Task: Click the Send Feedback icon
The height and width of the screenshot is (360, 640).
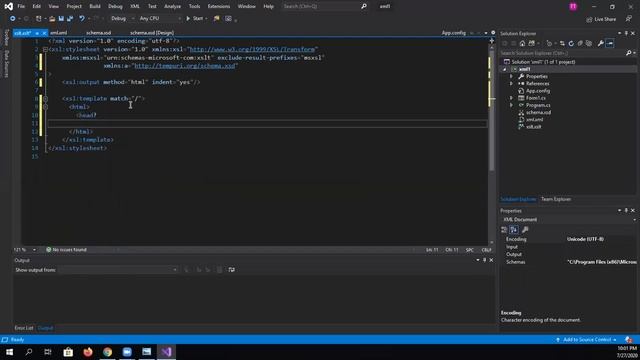Action: [x=629, y=19]
